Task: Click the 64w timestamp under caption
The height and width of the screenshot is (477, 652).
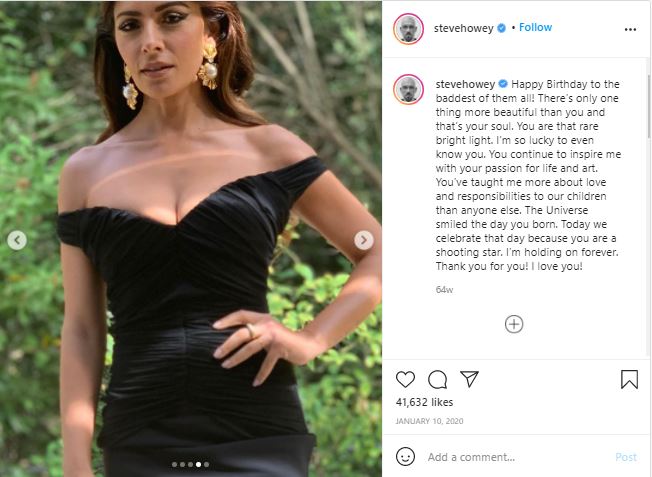Action: (444, 289)
